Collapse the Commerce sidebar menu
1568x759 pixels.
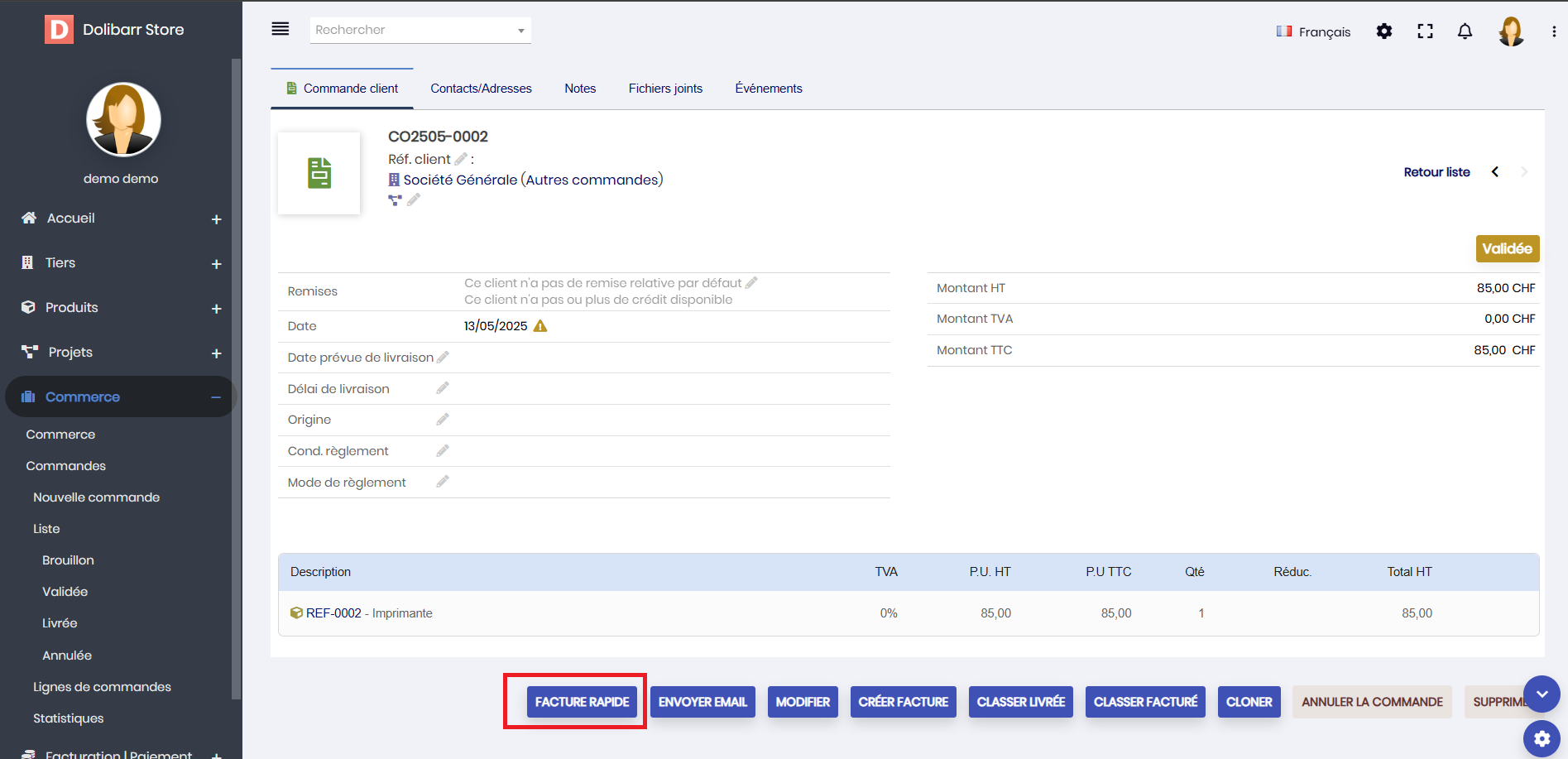[216, 397]
